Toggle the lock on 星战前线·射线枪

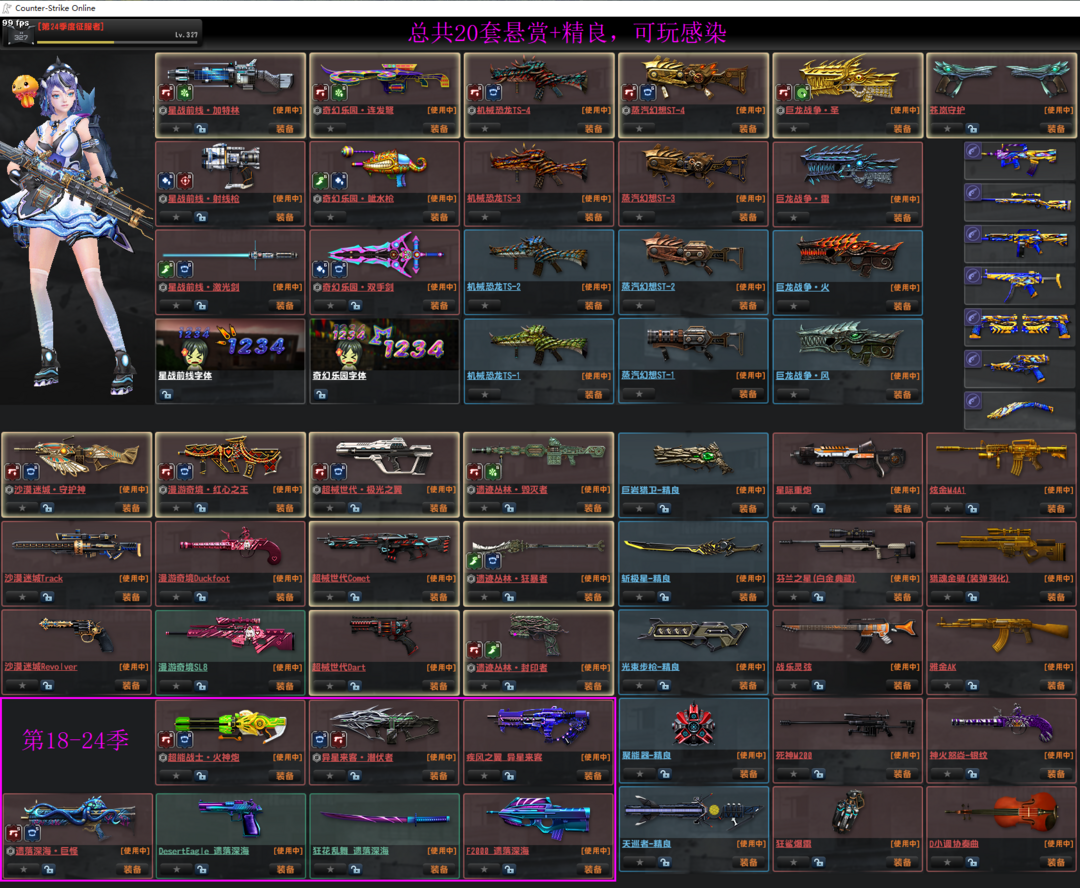[201, 217]
